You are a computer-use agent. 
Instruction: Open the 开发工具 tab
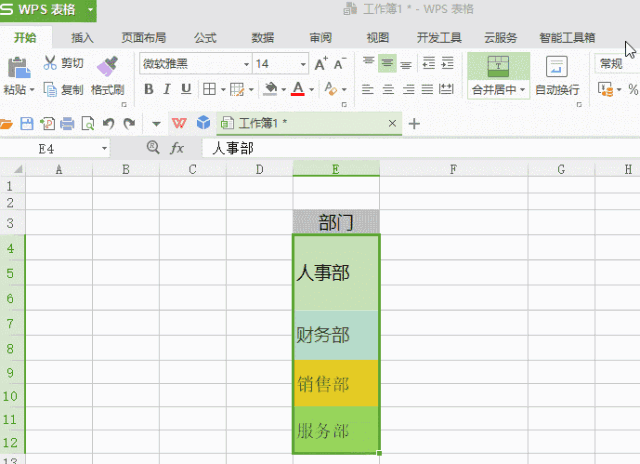point(439,38)
